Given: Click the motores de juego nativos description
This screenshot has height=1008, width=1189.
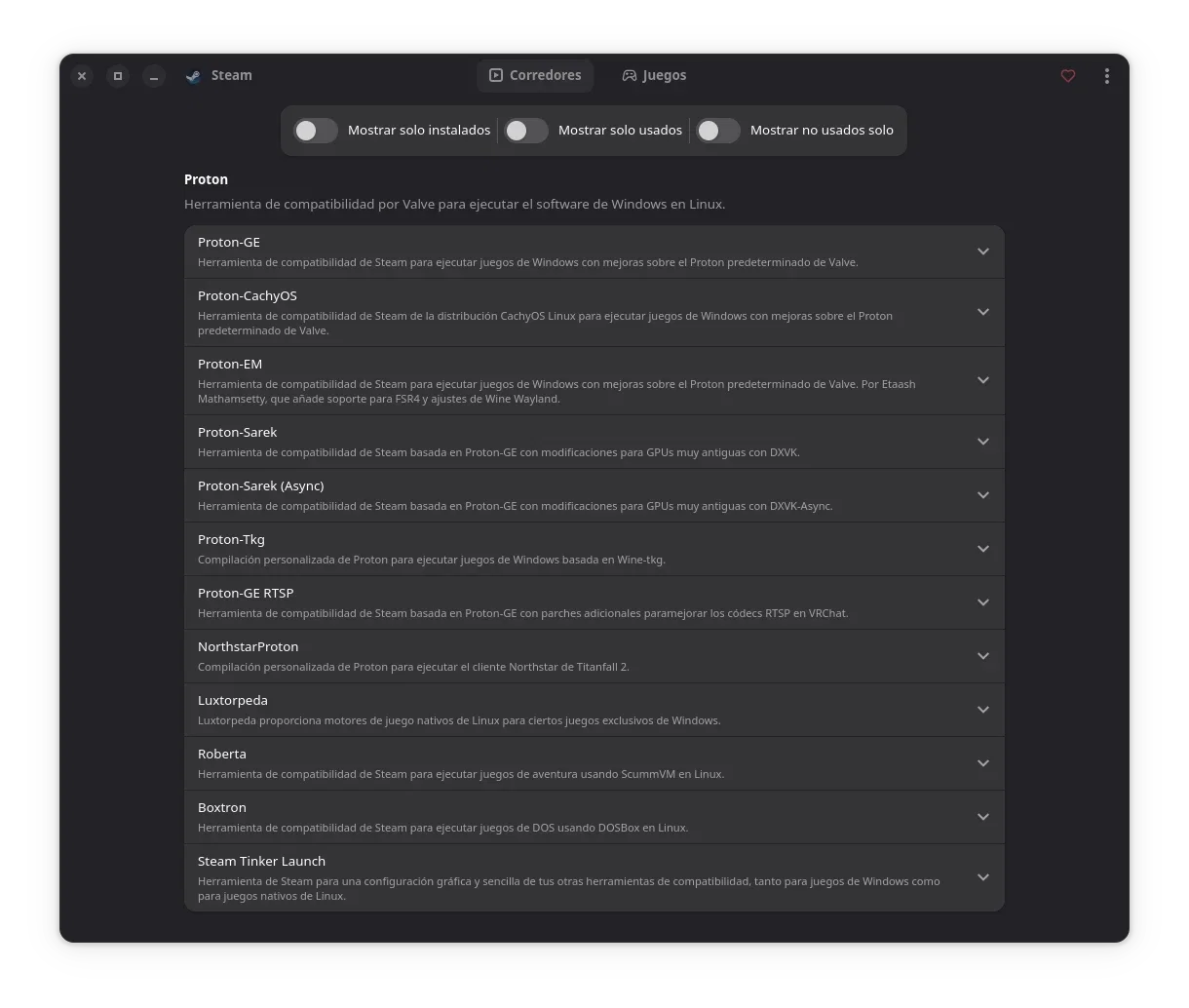Looking at the screenshot, I should click(x=459, y=720).
